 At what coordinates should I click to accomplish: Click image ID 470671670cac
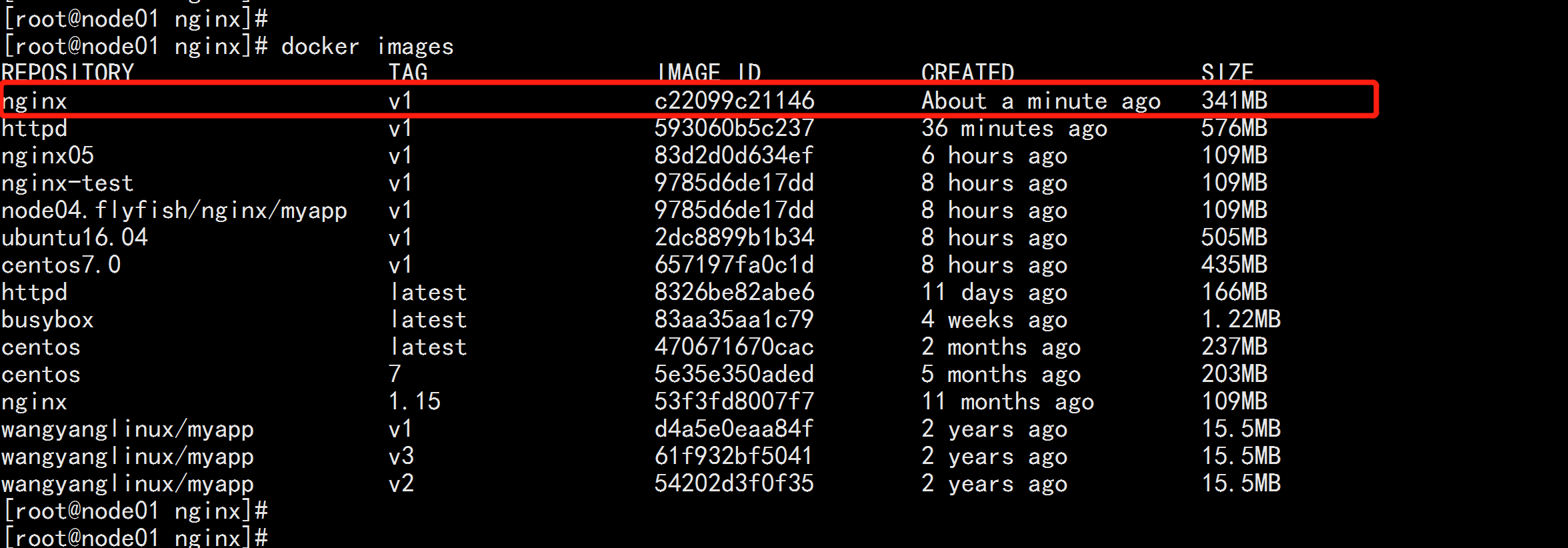tap(734, 347)
